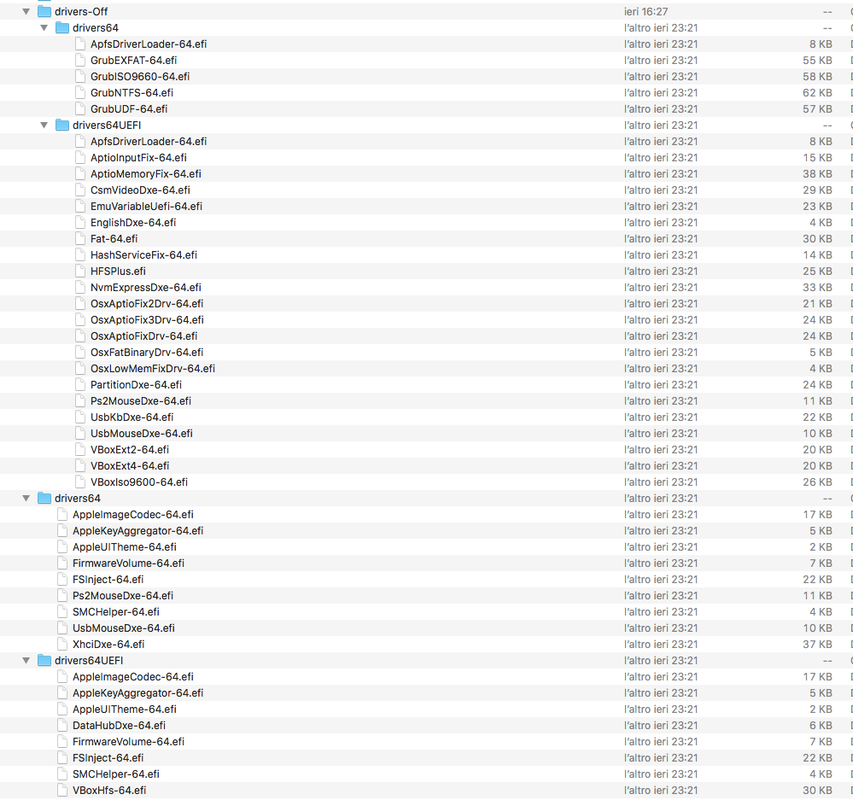The height and width of the screenshot is (800, 853).
Task: Click folder icon of drivers64UEFI holding DataHubDxe-64.efi
Action: (x=44, y=660)
